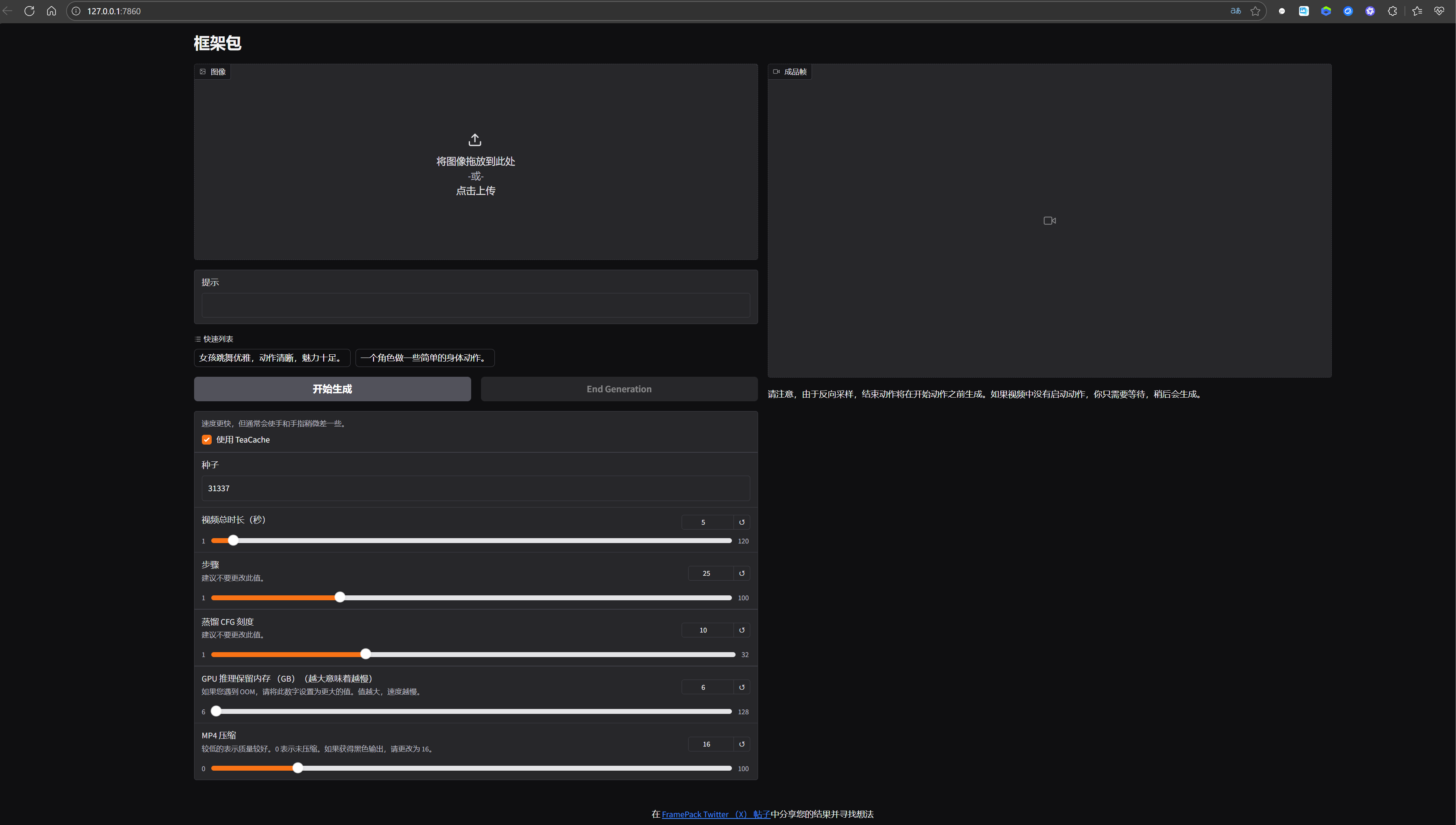Click the End Generation button
Screen dimensions: 1456x825
tap(619, 389)
